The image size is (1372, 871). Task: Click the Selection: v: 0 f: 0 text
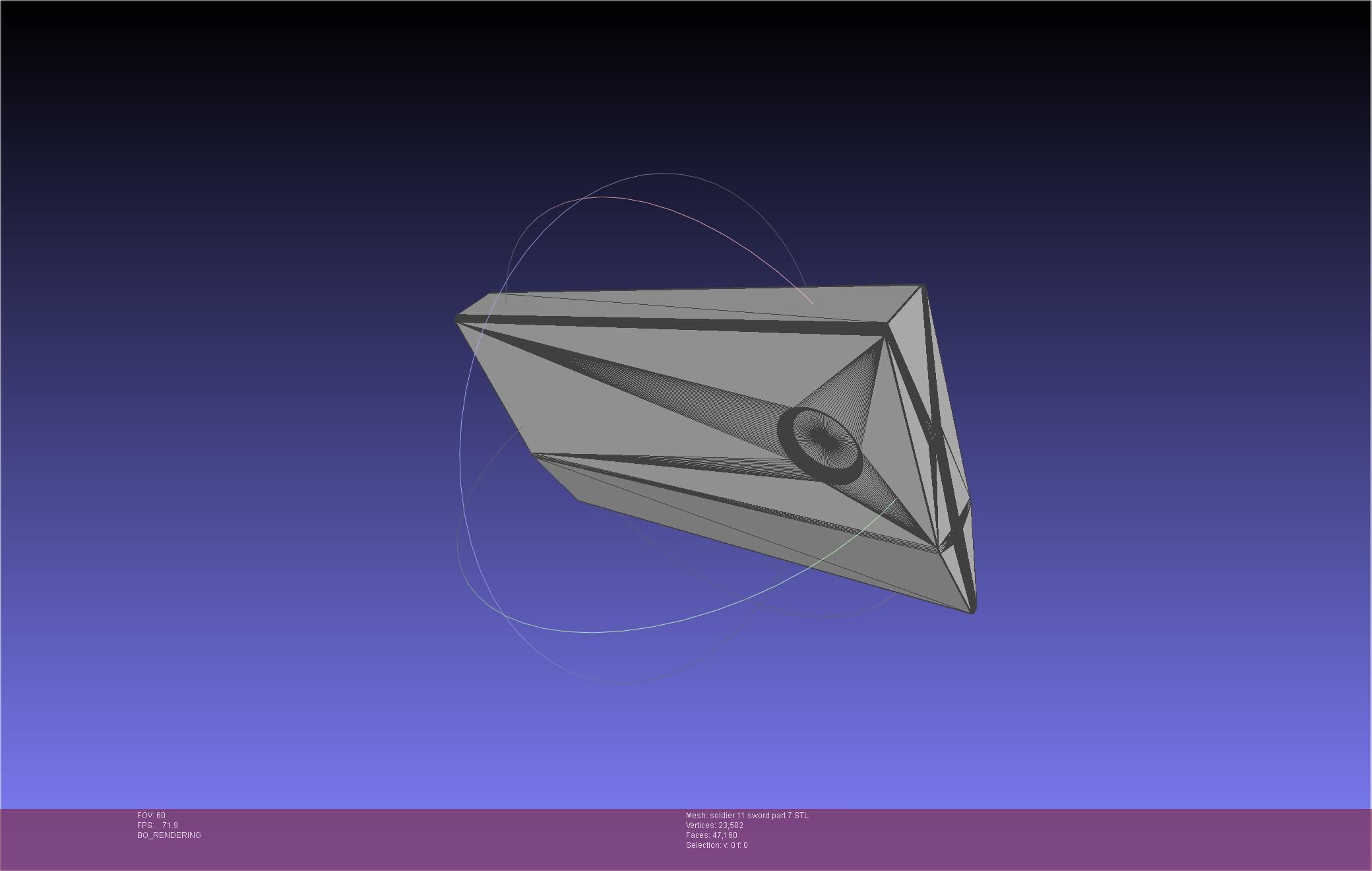point(717,845)
